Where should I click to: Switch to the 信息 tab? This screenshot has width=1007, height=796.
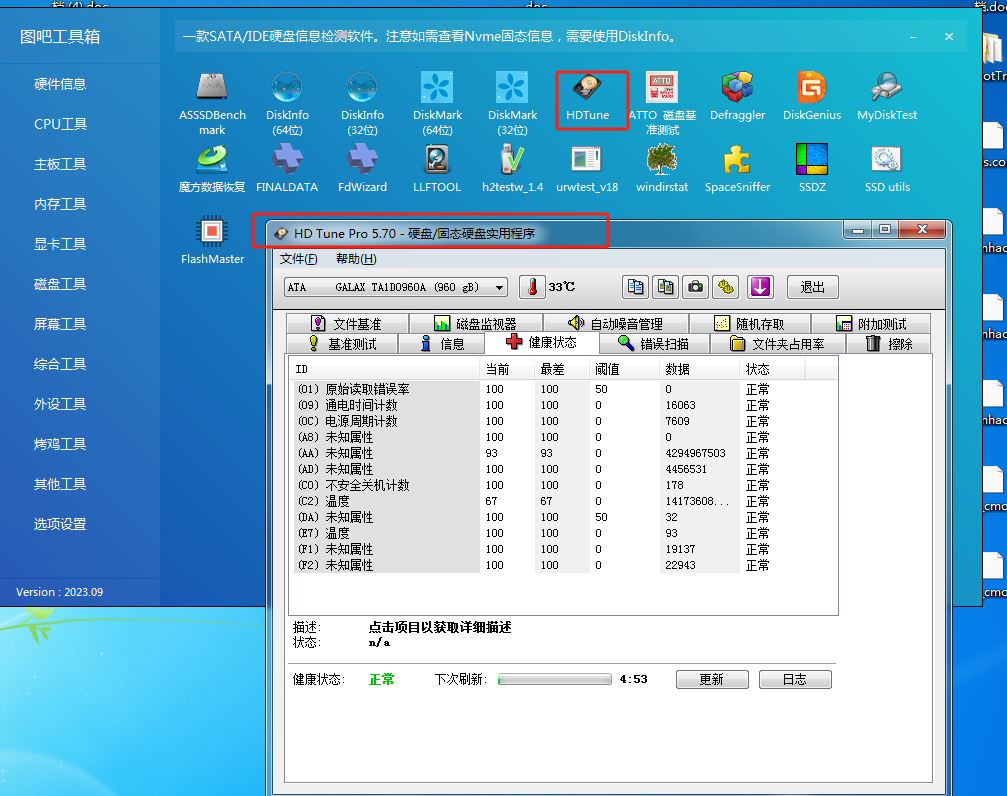click(442, 344)
